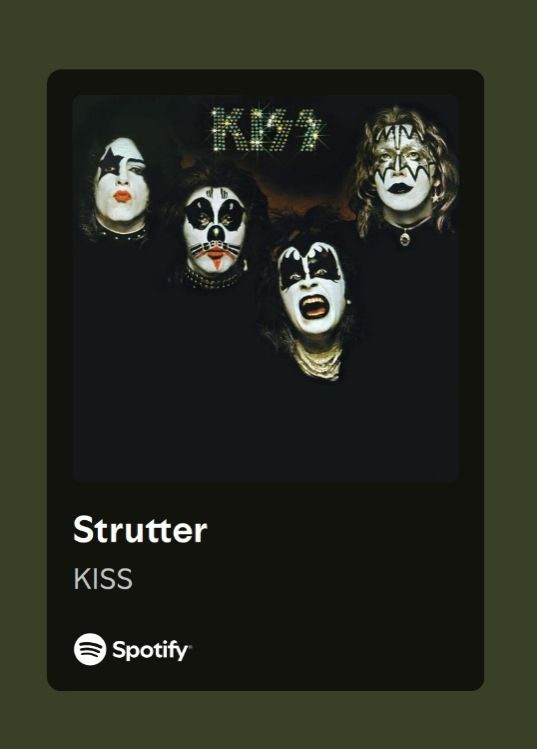Screen dimensions: 537x749
Task: Open the Strutter song title
Action: (140, 529)
